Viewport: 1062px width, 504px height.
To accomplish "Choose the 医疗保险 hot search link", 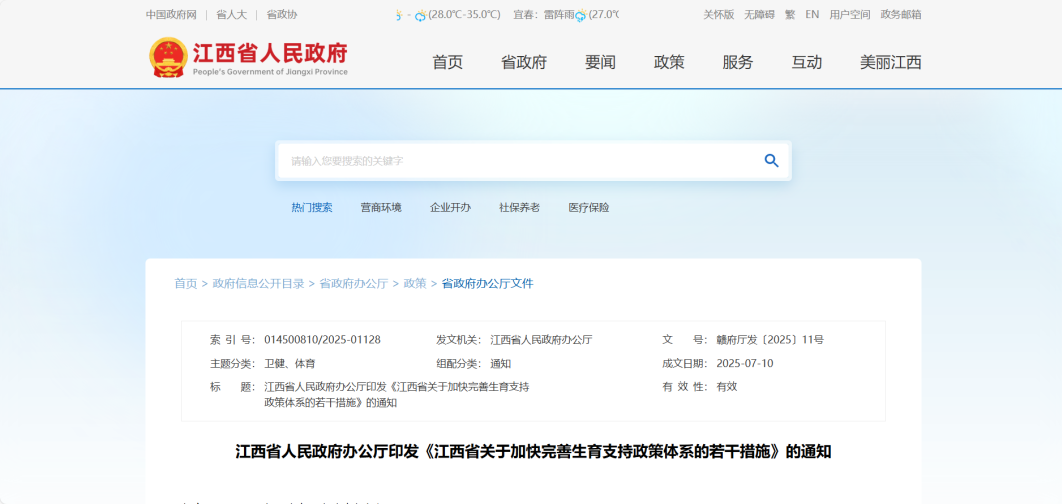I will [x=588, y=208].
